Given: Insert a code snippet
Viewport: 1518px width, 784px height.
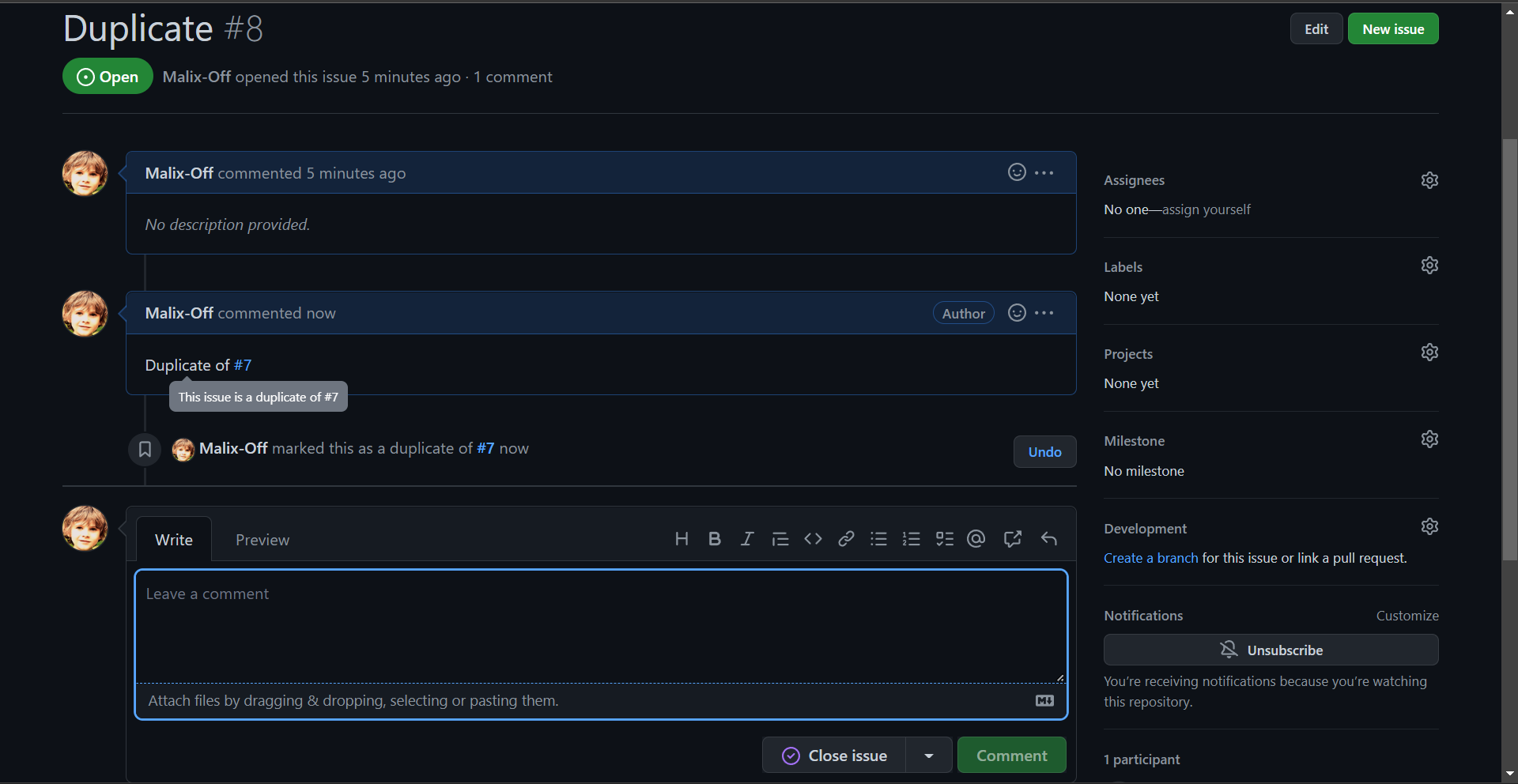Looking at the screenshot, I should [813, 538].
